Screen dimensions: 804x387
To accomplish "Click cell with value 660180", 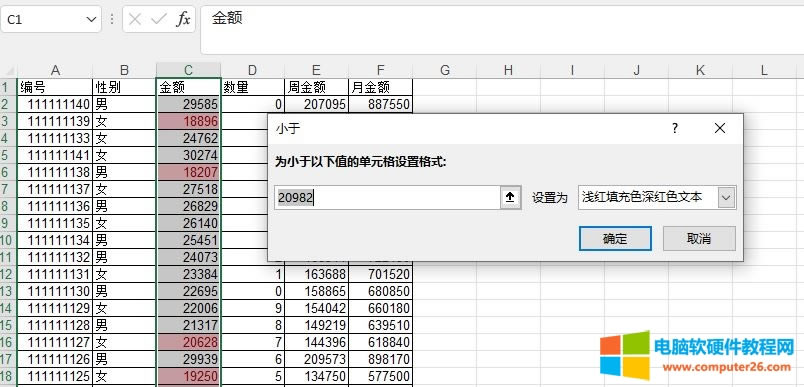I will point(380,308).
